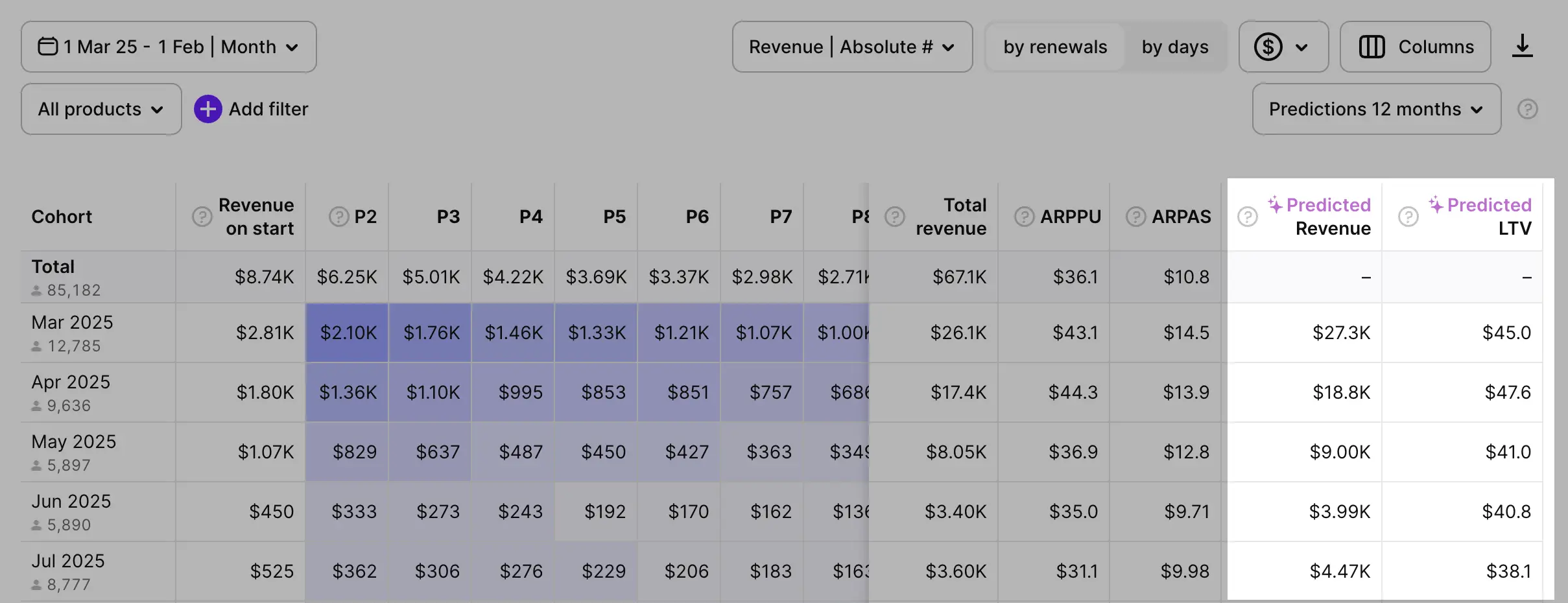Click help icon next to Predictions dropdown
Image resolution: width=1568 pixels, height=603 pixels.
click(1527, 109)
